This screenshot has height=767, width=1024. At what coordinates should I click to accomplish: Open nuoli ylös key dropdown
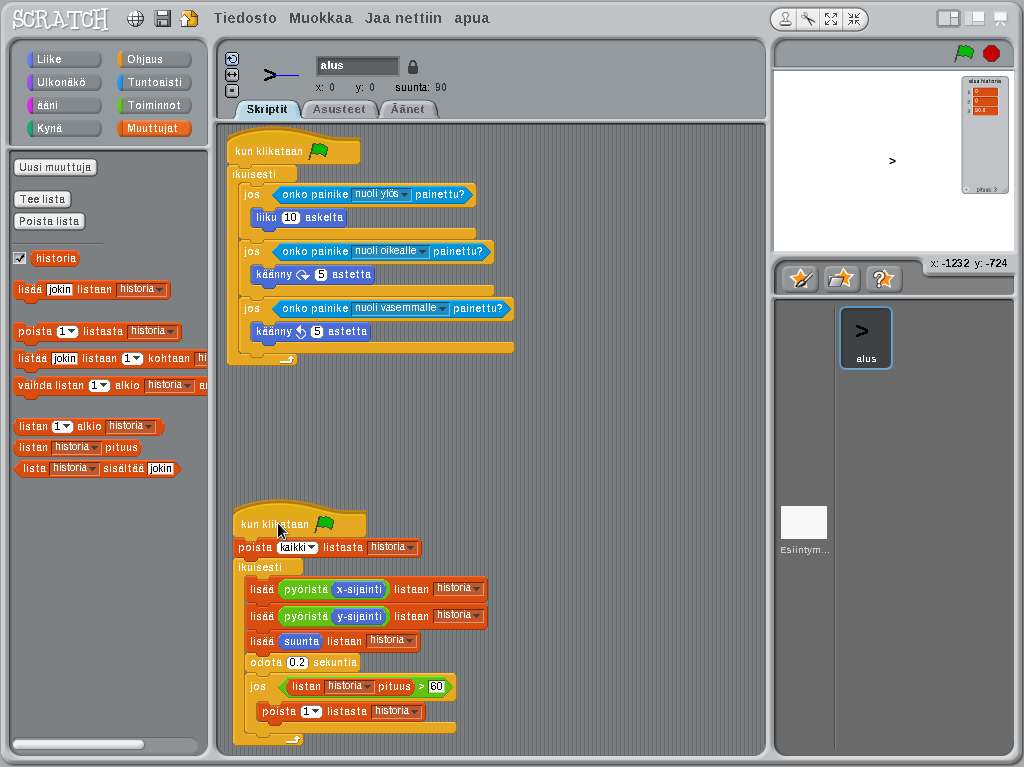click(381, 194)
